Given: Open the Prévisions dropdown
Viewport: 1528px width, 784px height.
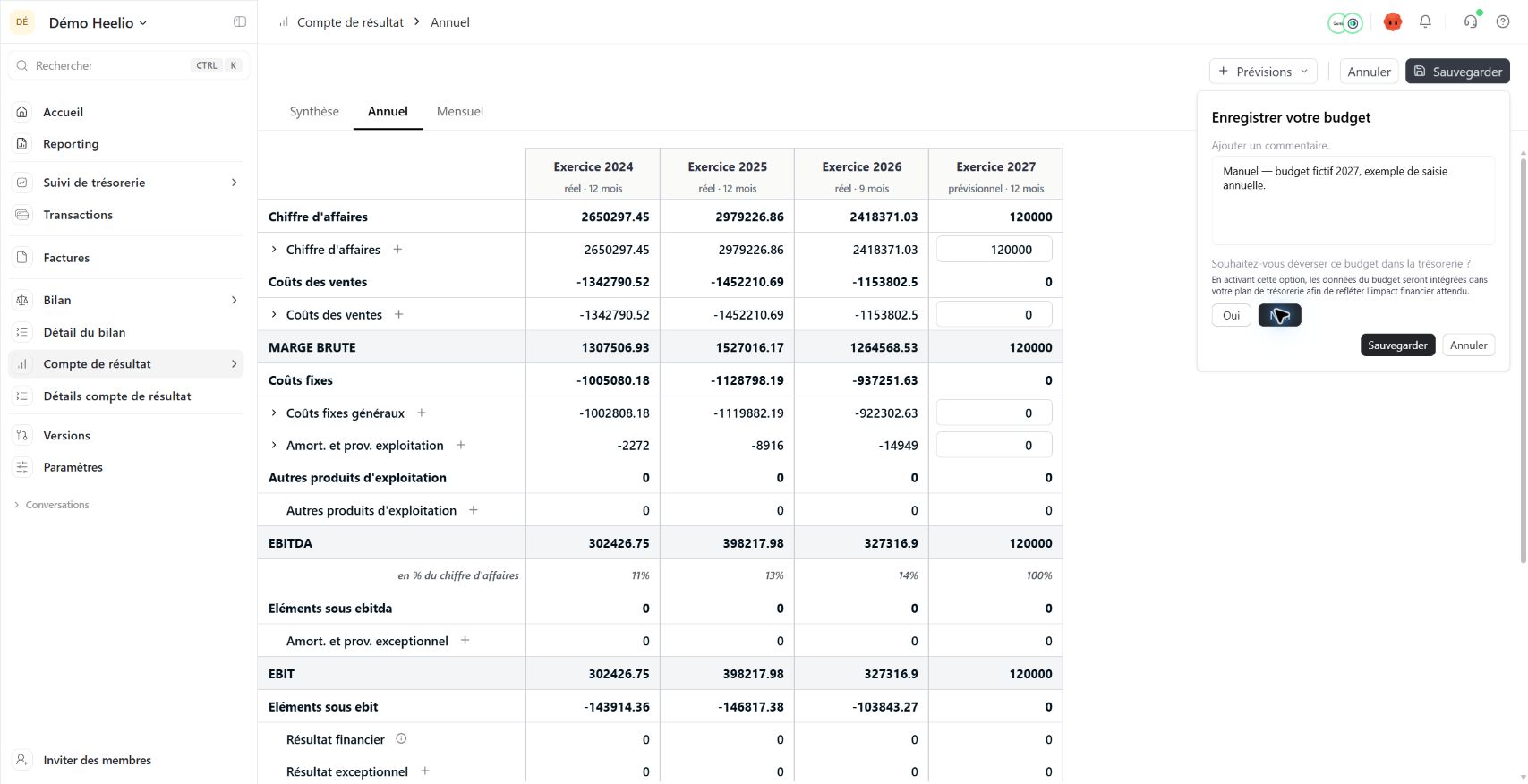Looking at the screenshot, I should pos(1263,72).
